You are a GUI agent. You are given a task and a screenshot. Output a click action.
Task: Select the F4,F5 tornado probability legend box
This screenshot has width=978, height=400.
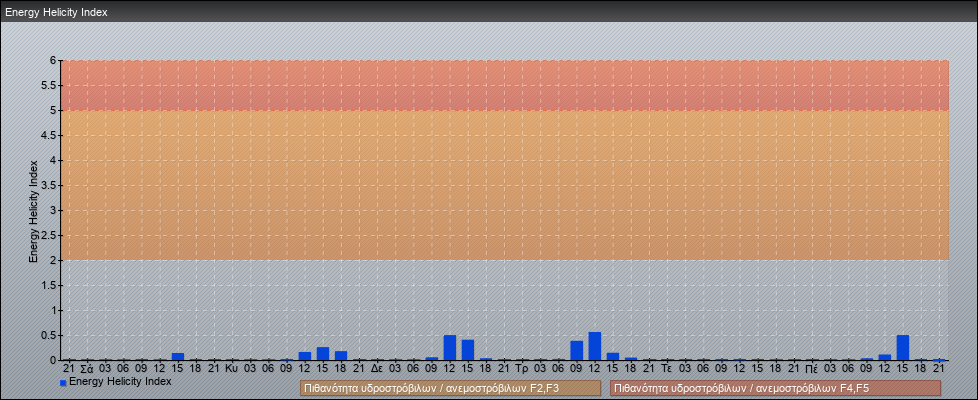[x=775, y=388]
